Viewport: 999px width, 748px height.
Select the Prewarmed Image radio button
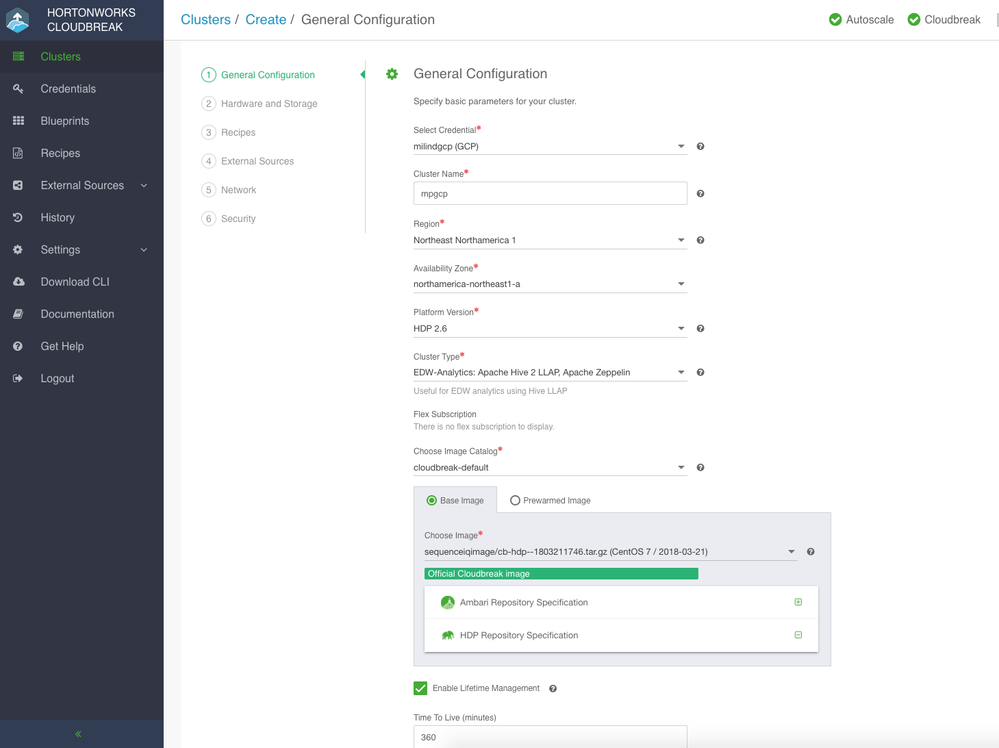(x=515, y=500)
